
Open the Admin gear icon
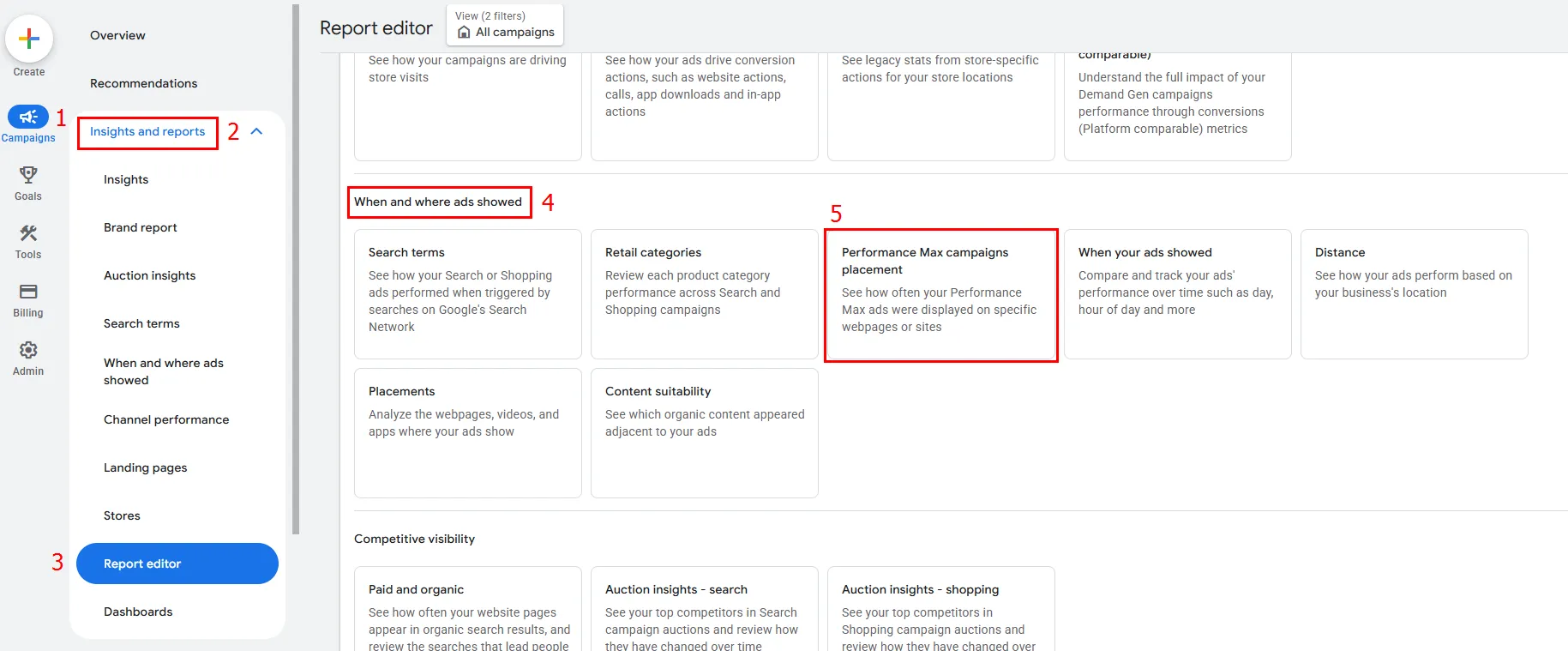pyautogui.click(x=28, y=350)
